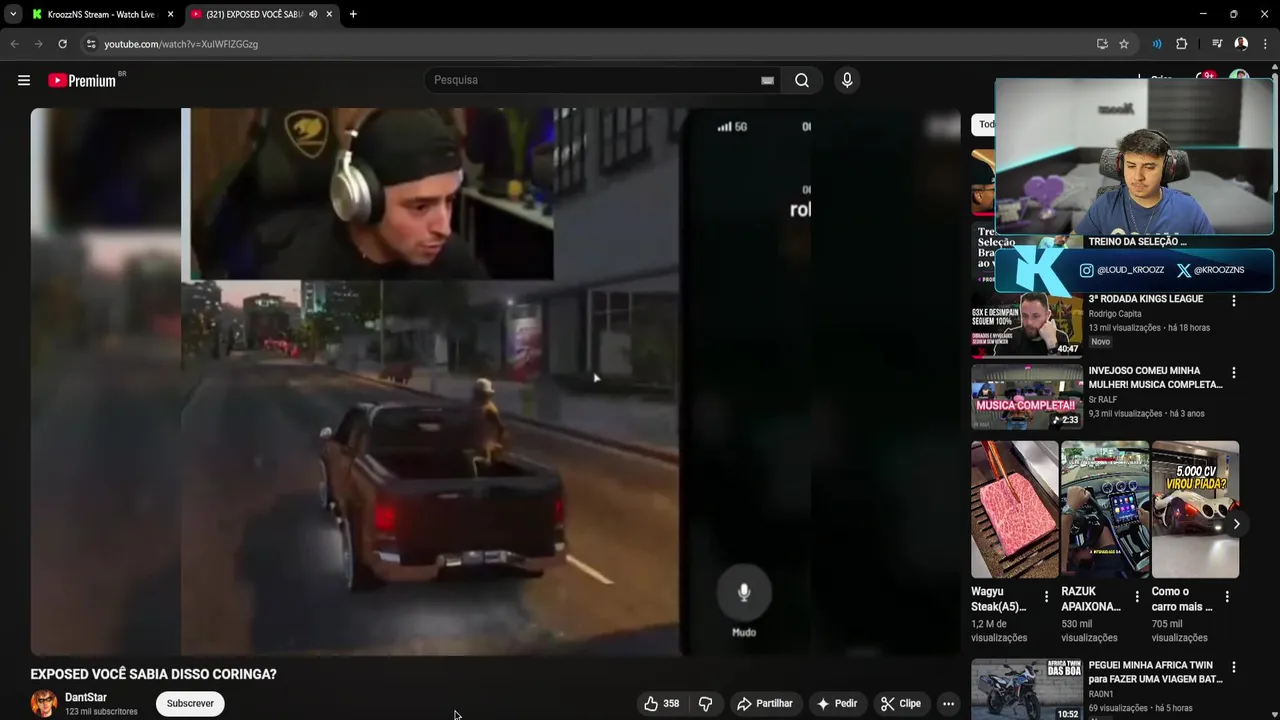Open the Chrome extensions puzzle menu

tap(1182, 44)
